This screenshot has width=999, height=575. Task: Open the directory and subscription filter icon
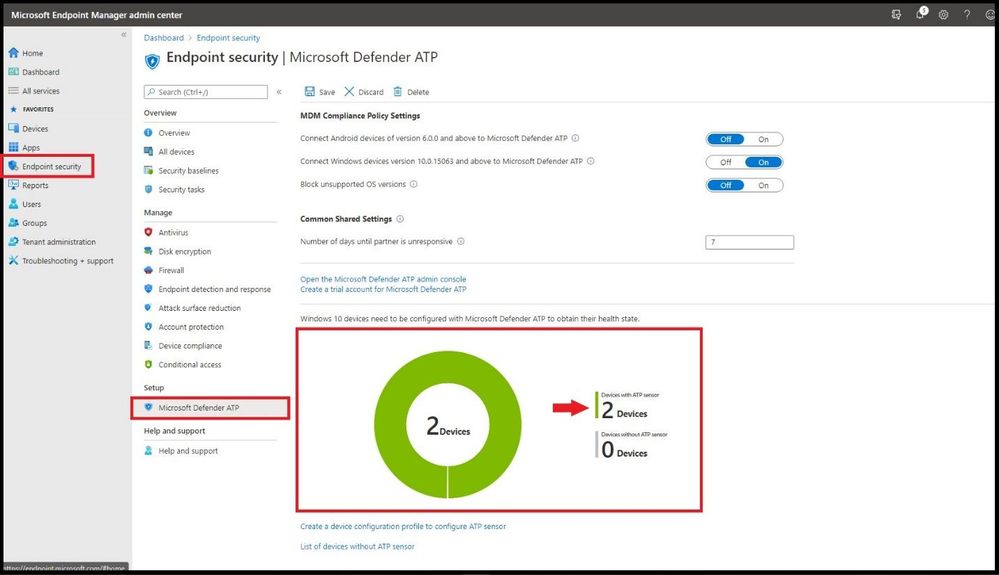click(896, 15)
